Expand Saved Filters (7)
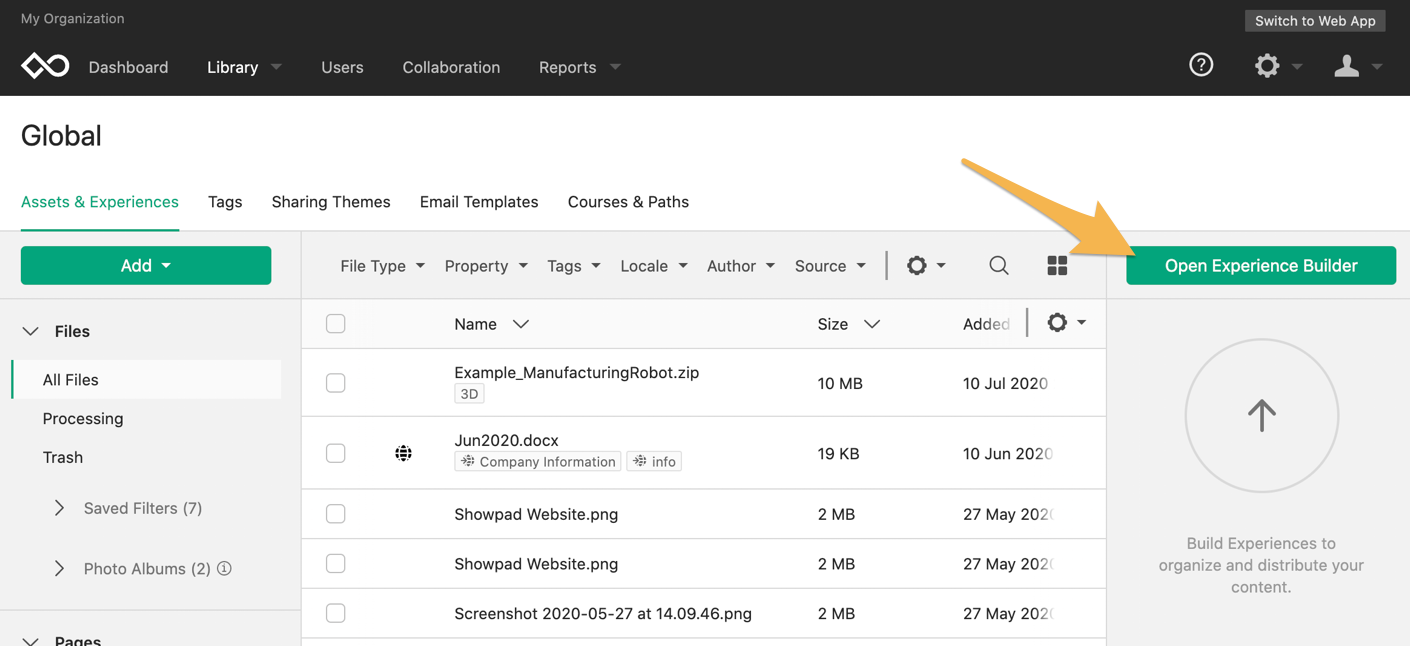Screen dimensions: 1410x646 (x=59, y=508)
